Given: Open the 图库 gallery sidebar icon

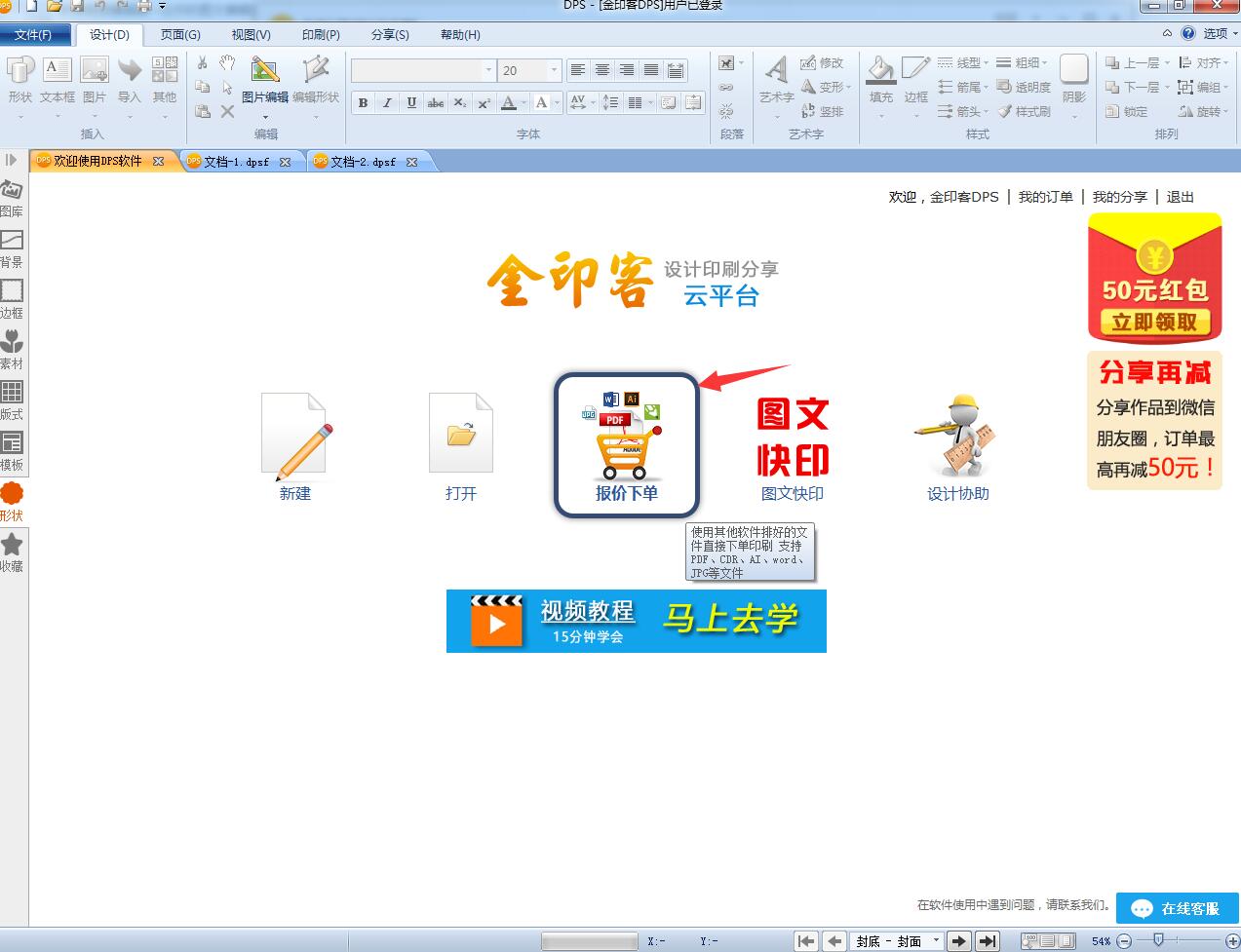Looking at the screenshot, I should [x=12, y=189].
